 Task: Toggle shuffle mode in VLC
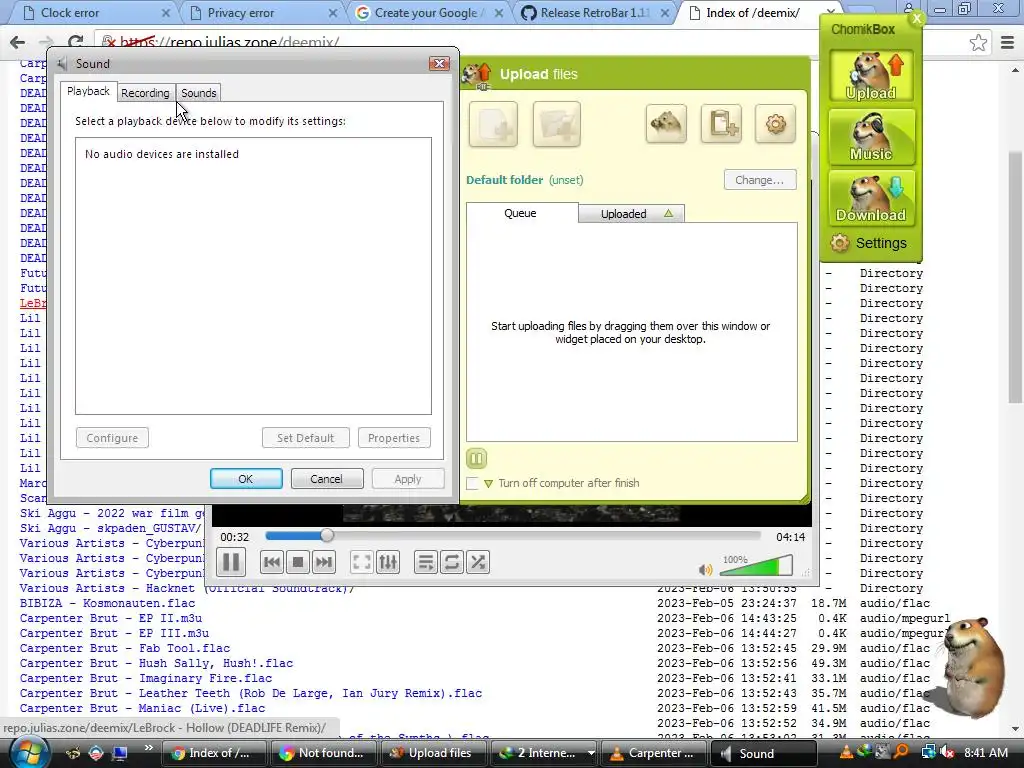pyautogui.click(x=477, y=562)
